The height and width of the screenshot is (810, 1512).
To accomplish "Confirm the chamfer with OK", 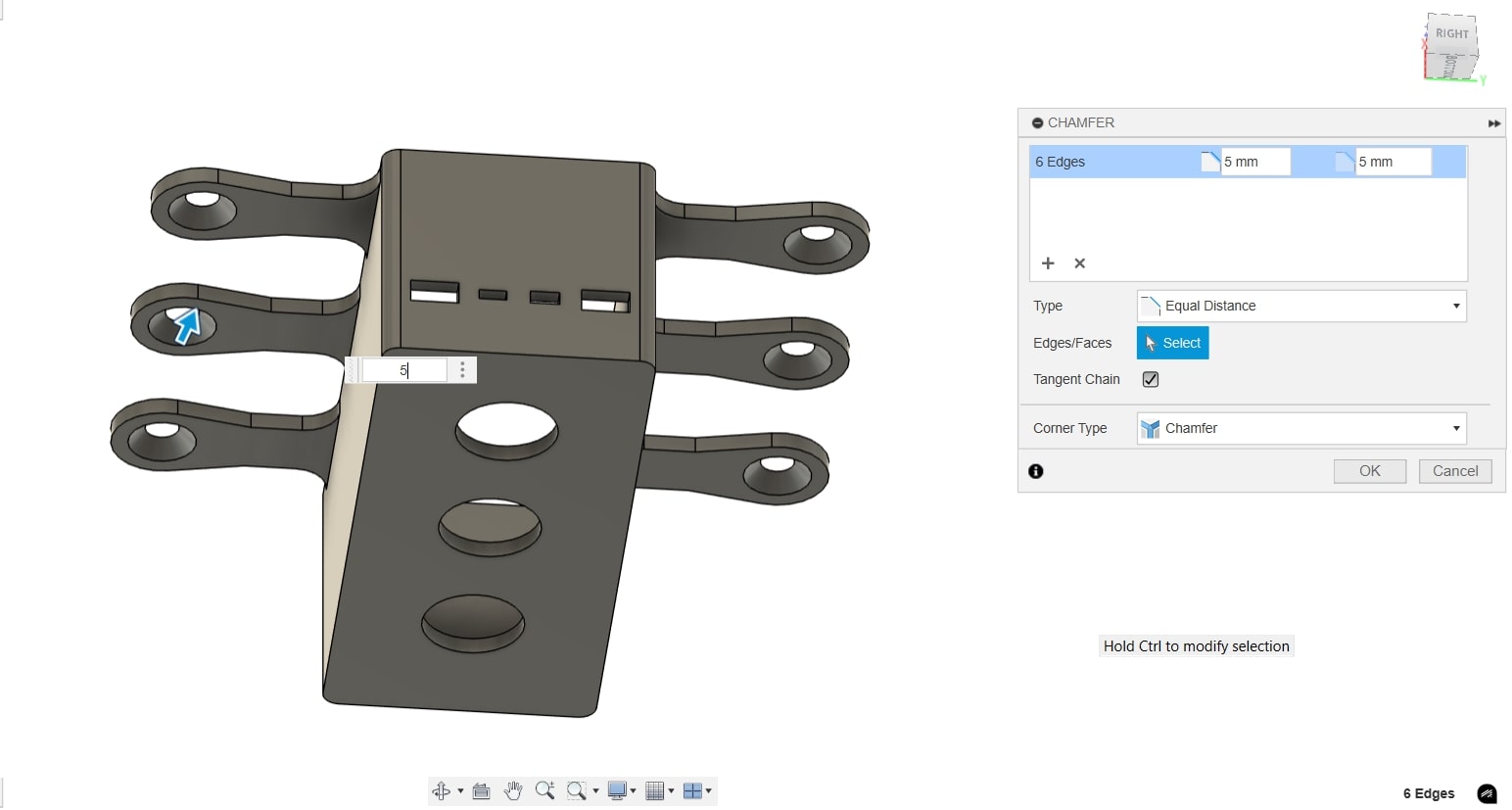I will [x=1370, y=471].
